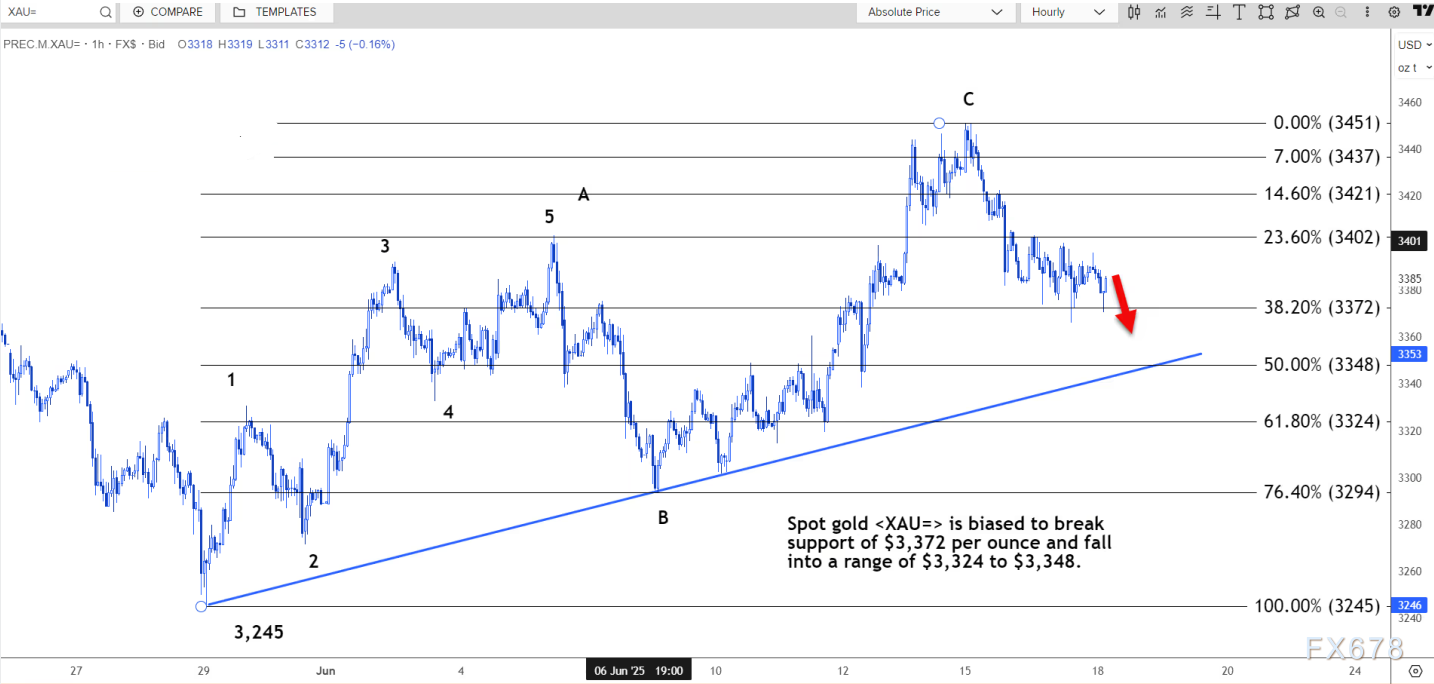Open the chart settings gear
This screenshot has width=1434, height=684.
click(x=1394, y=12)
